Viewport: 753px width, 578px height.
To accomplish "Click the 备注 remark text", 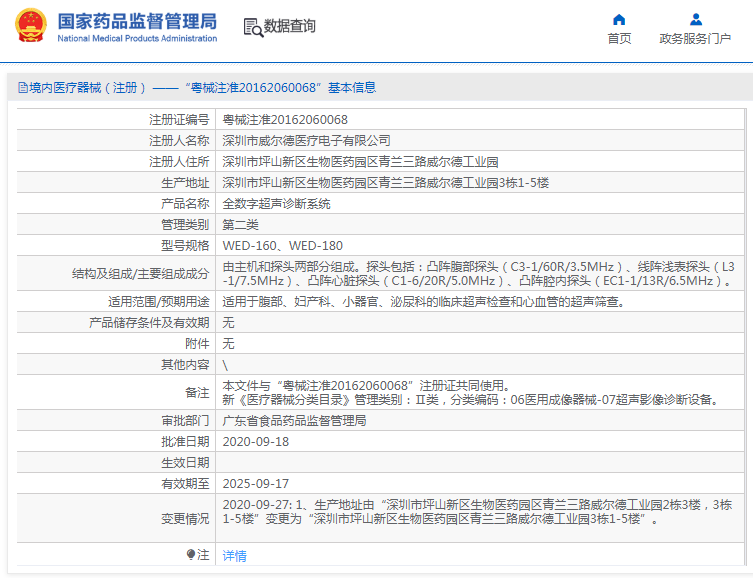I will [x=471, y=393].
